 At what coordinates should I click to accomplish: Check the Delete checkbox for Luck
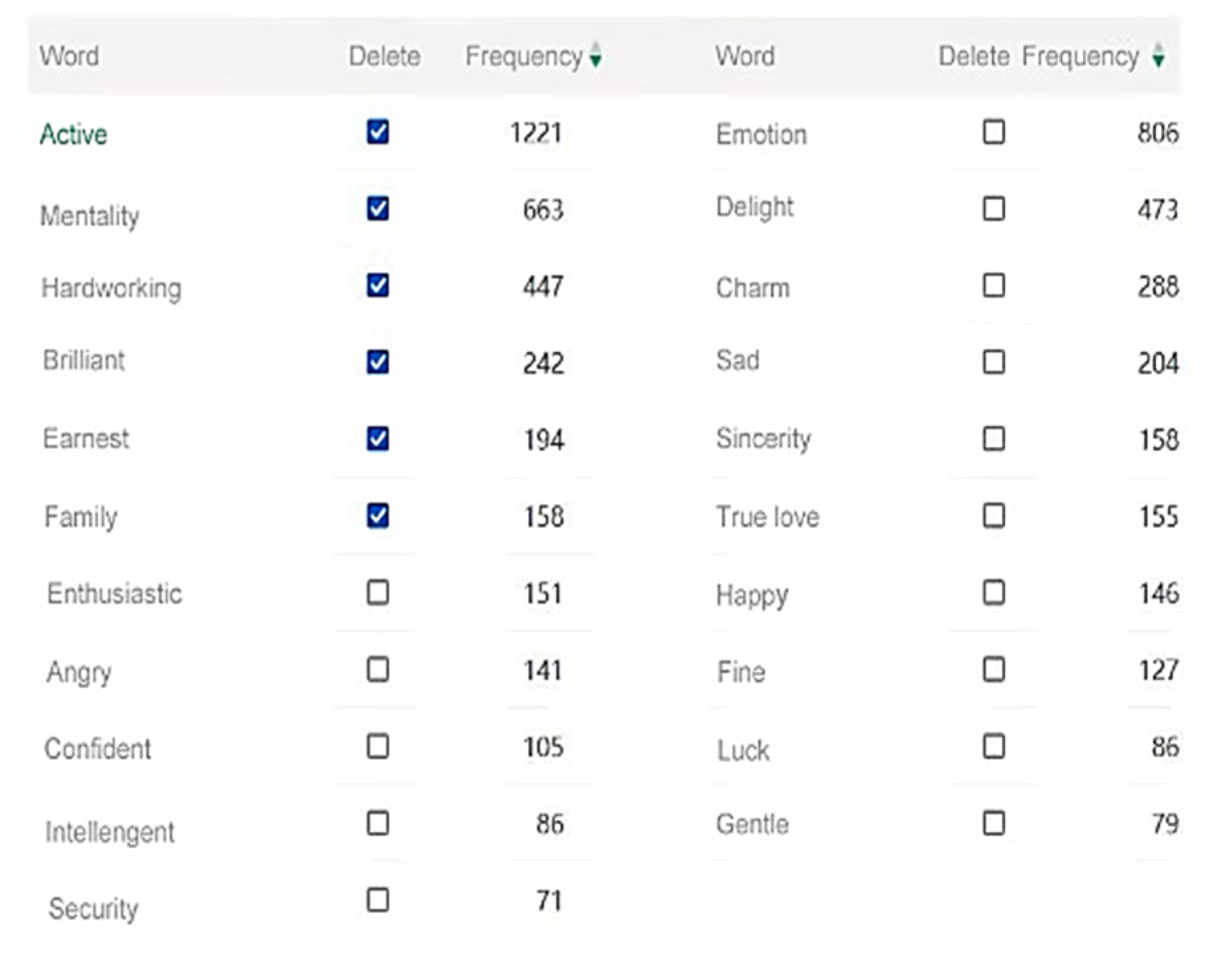994,746
